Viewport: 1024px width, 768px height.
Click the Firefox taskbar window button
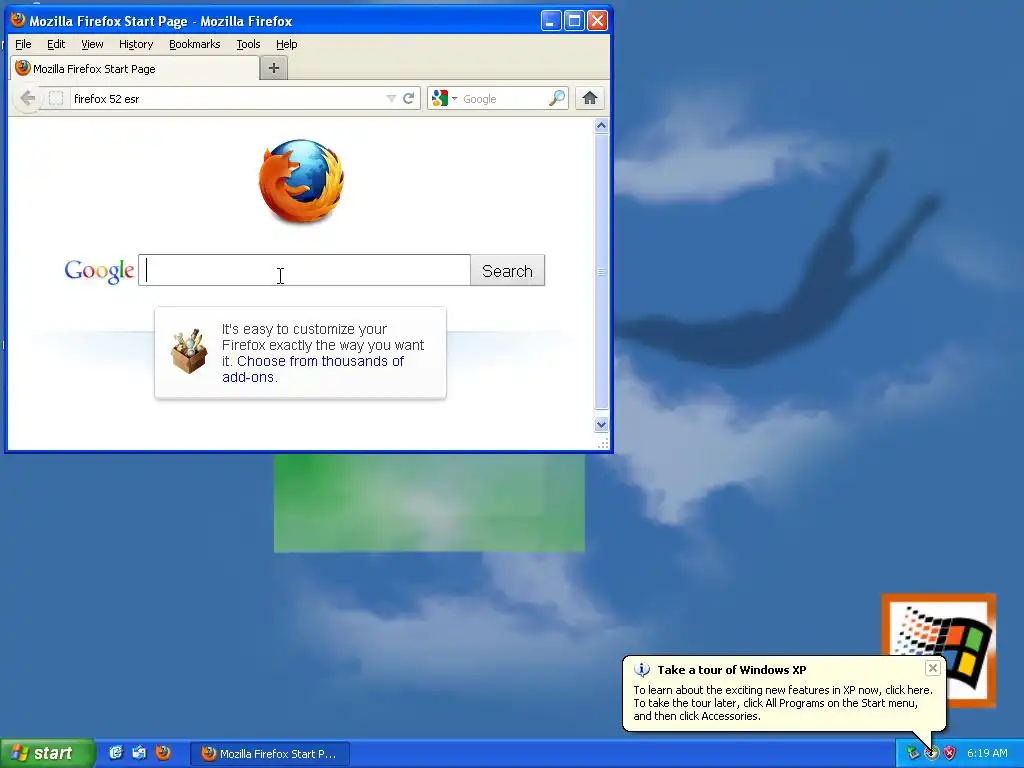click(270, 754)
